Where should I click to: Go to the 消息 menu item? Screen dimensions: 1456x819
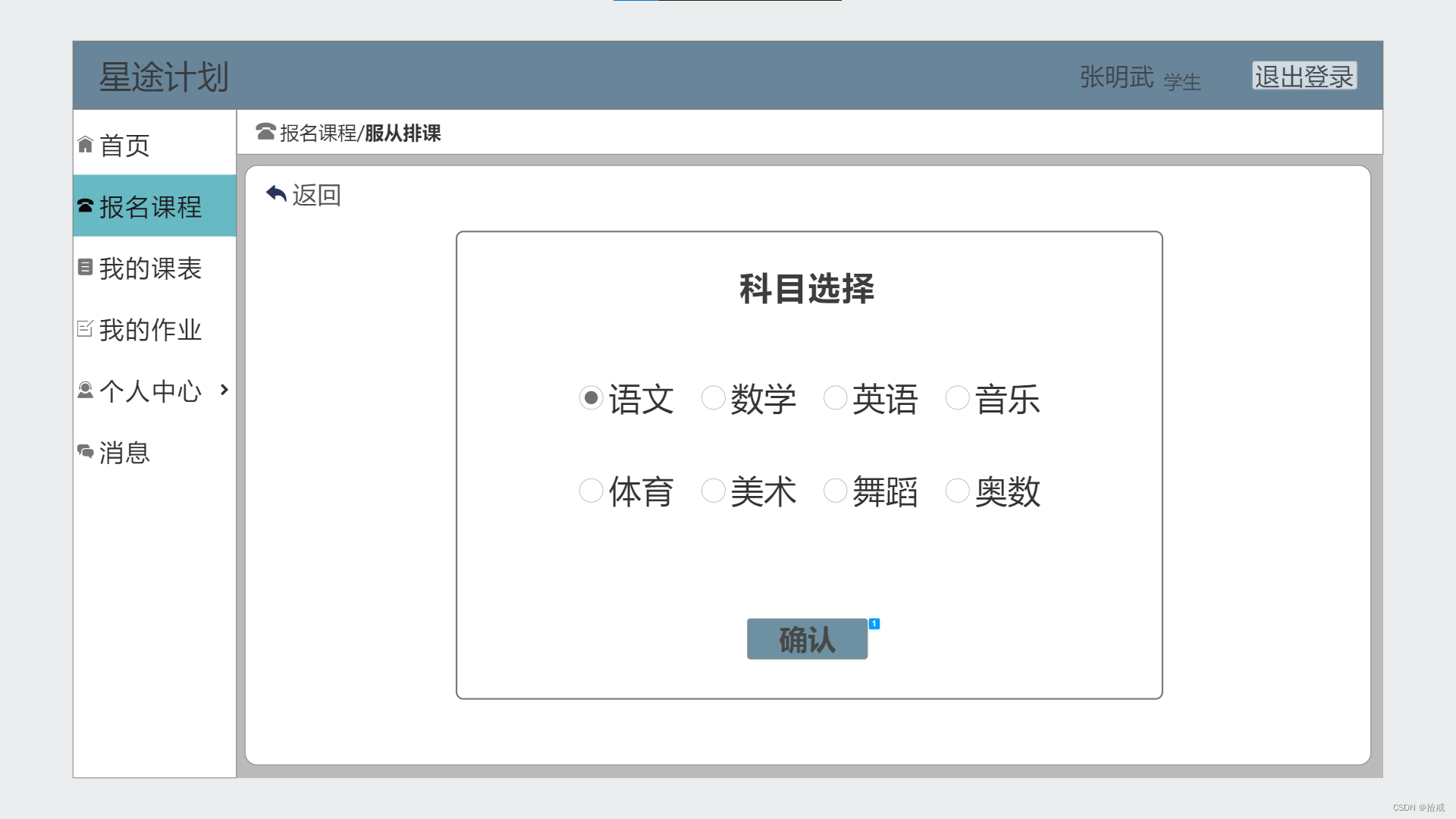[124, 453]
